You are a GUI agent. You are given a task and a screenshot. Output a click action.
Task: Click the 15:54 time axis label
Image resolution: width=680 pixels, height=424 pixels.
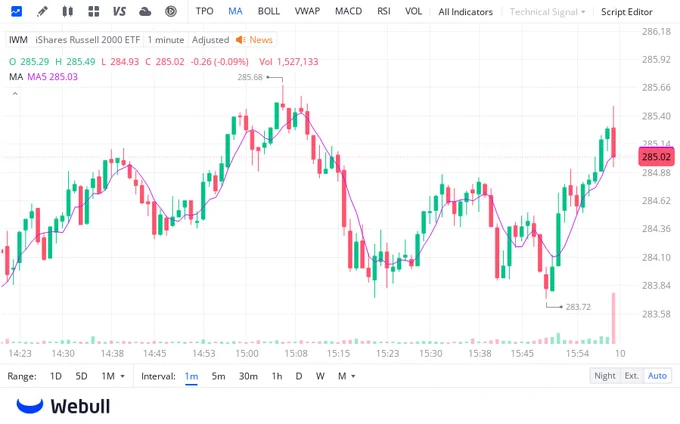click(x=577, y=353)
